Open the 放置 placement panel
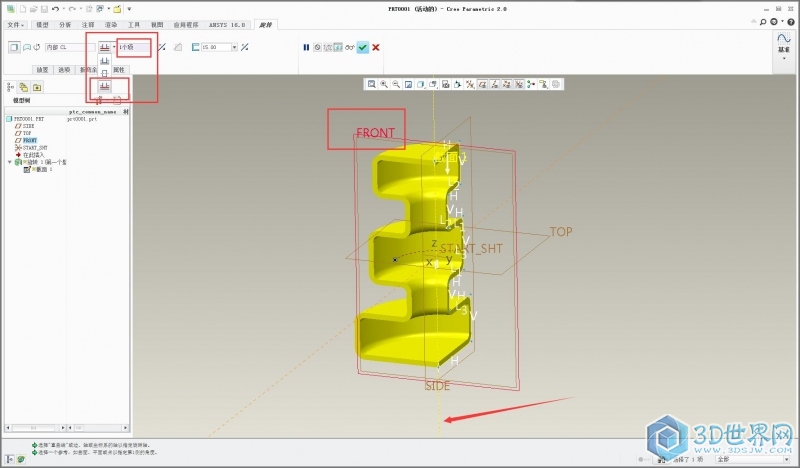800x468 pixels. pyautogui.click(x=42, y=70)
